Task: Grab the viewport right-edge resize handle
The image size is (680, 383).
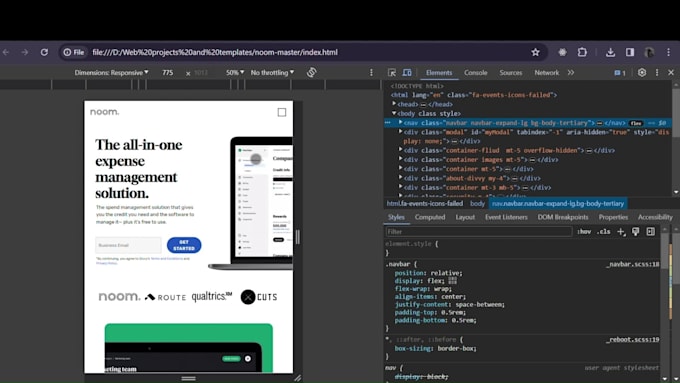Action: coord(298,237)
